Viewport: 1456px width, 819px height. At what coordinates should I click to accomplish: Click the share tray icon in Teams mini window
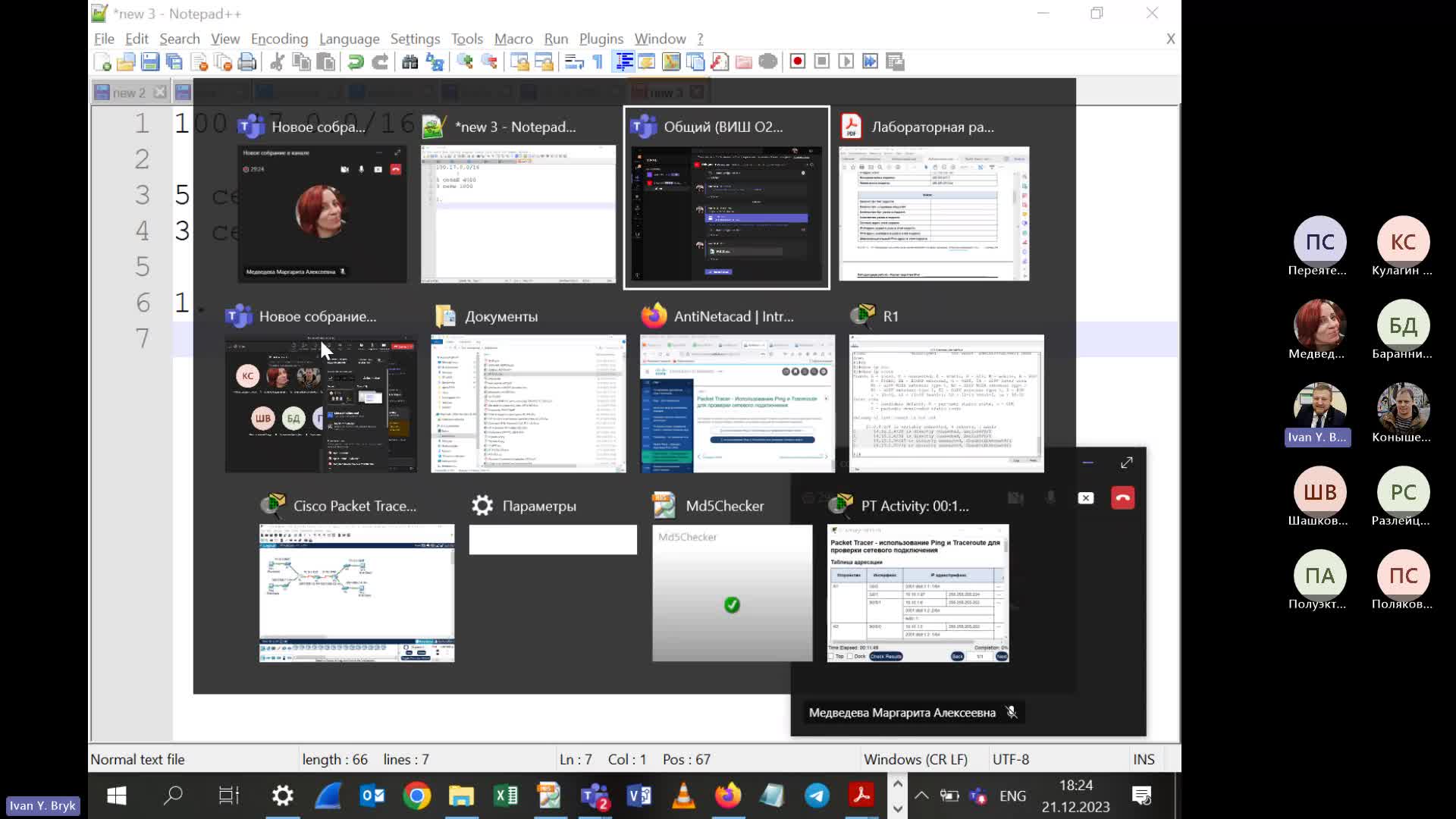[x=1086, y=498]
